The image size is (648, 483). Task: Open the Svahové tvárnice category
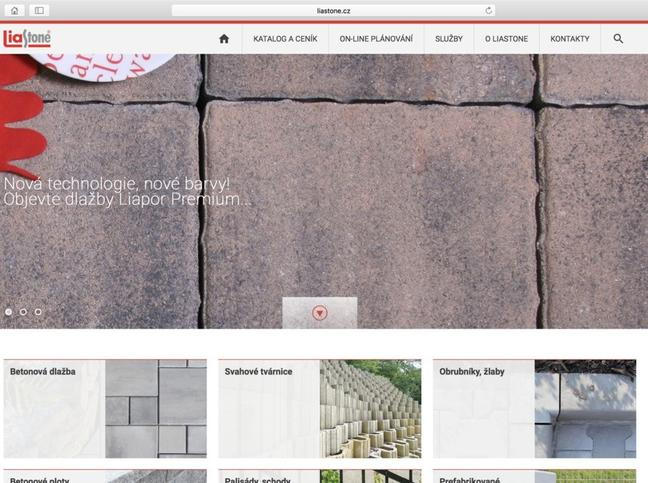click(318, 408)
